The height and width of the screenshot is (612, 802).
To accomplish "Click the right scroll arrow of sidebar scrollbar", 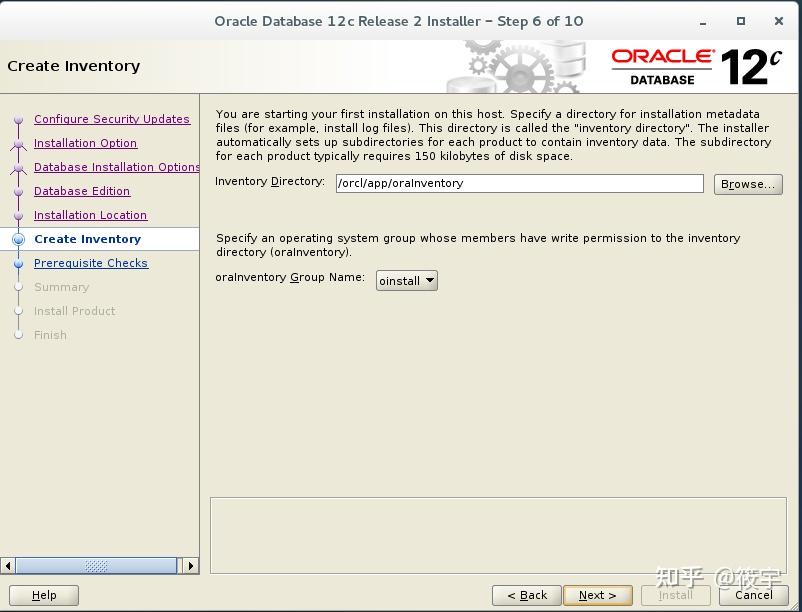I will click(x=190, y=565).
